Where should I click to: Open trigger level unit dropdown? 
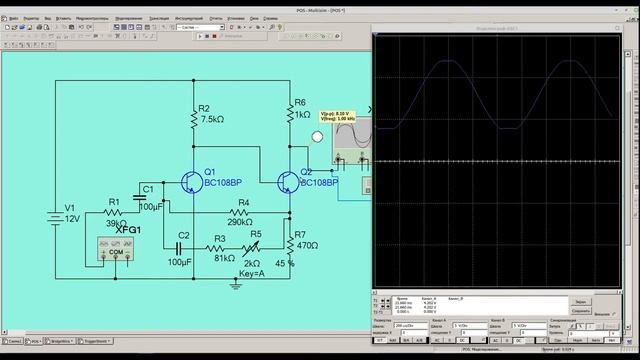click(x=613, y=333)
